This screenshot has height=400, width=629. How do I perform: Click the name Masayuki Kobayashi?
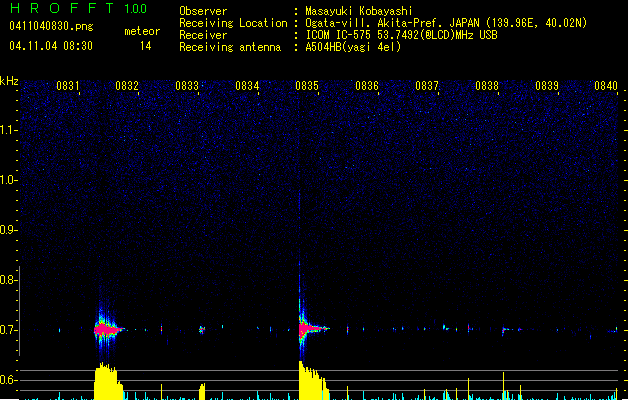tap(359, 11)
